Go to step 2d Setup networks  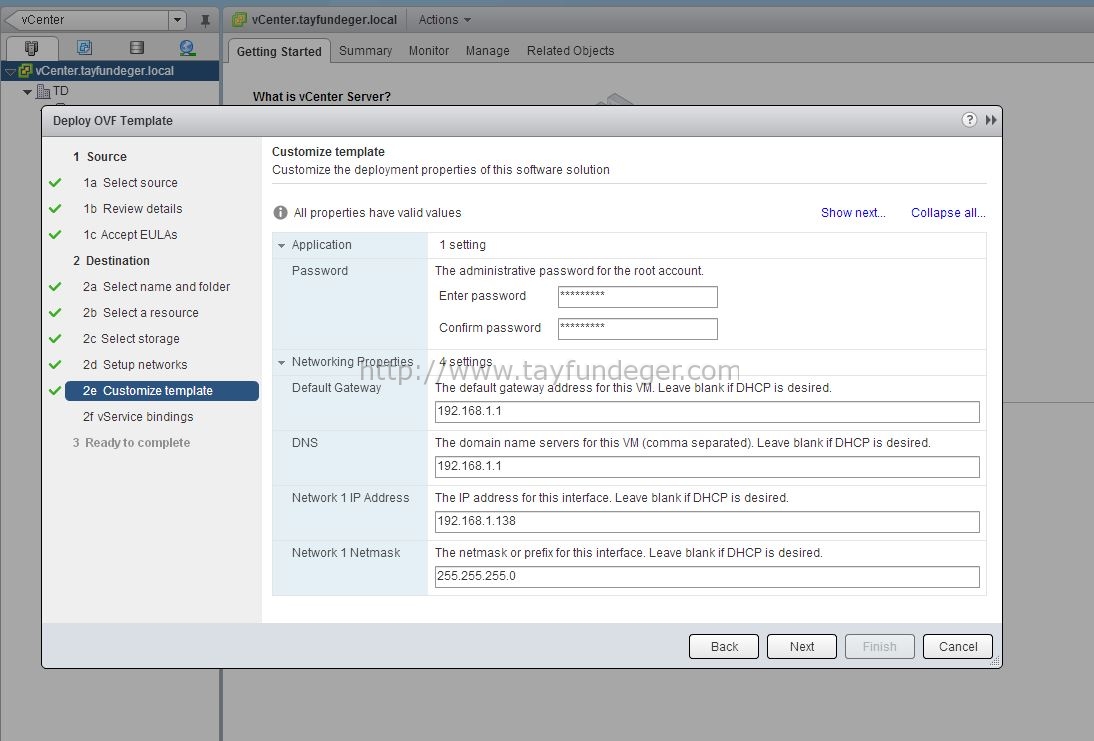pyautogui.click(x=135, y=364)
